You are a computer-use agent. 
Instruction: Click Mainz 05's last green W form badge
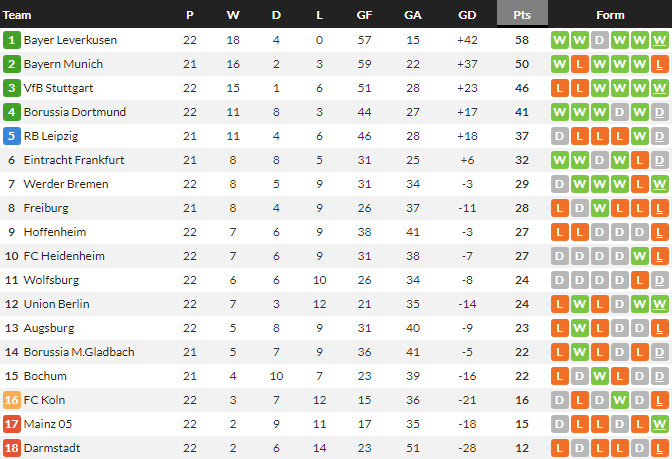tap(659, 424)
